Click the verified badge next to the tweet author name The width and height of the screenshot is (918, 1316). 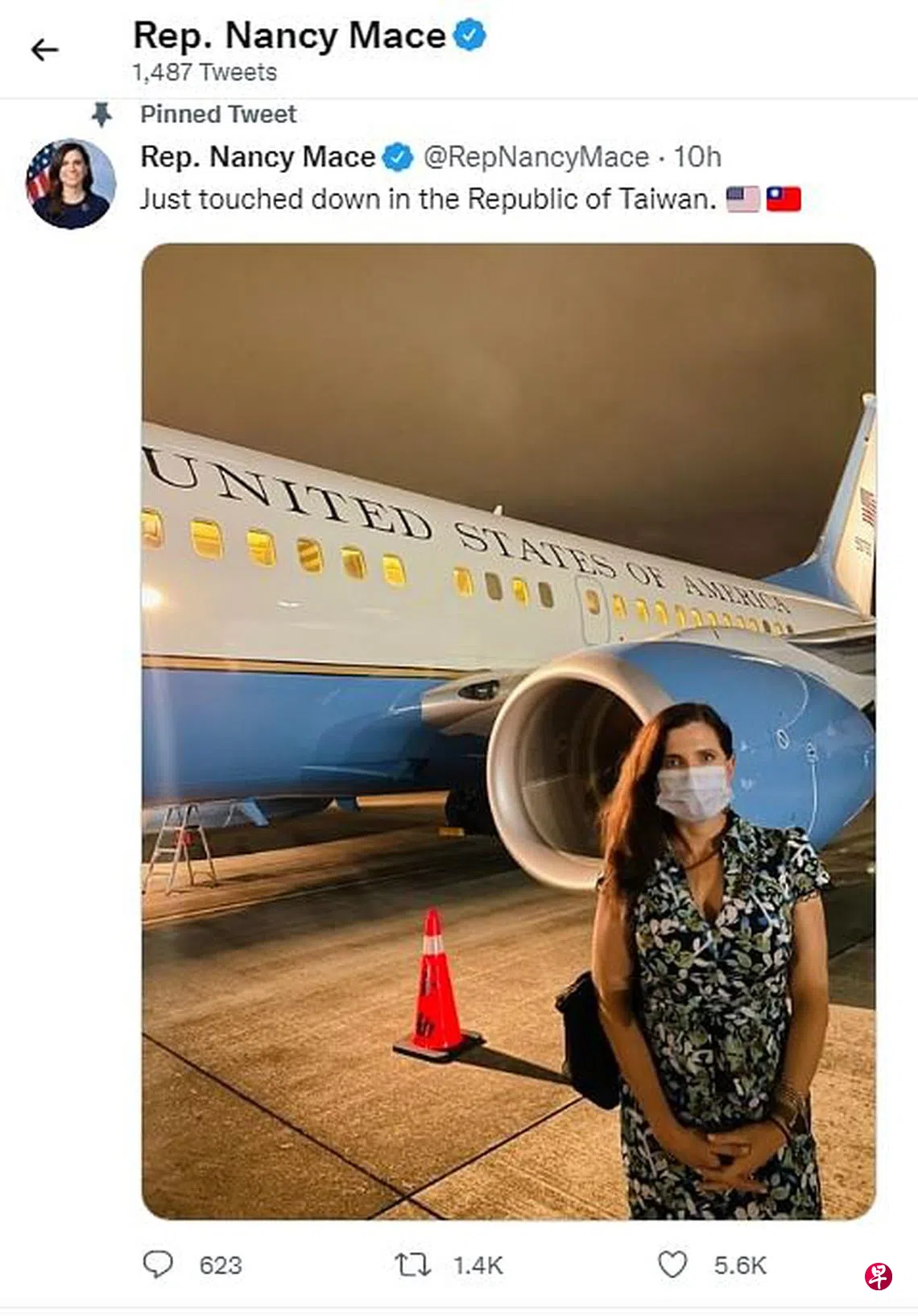[398, 157]
